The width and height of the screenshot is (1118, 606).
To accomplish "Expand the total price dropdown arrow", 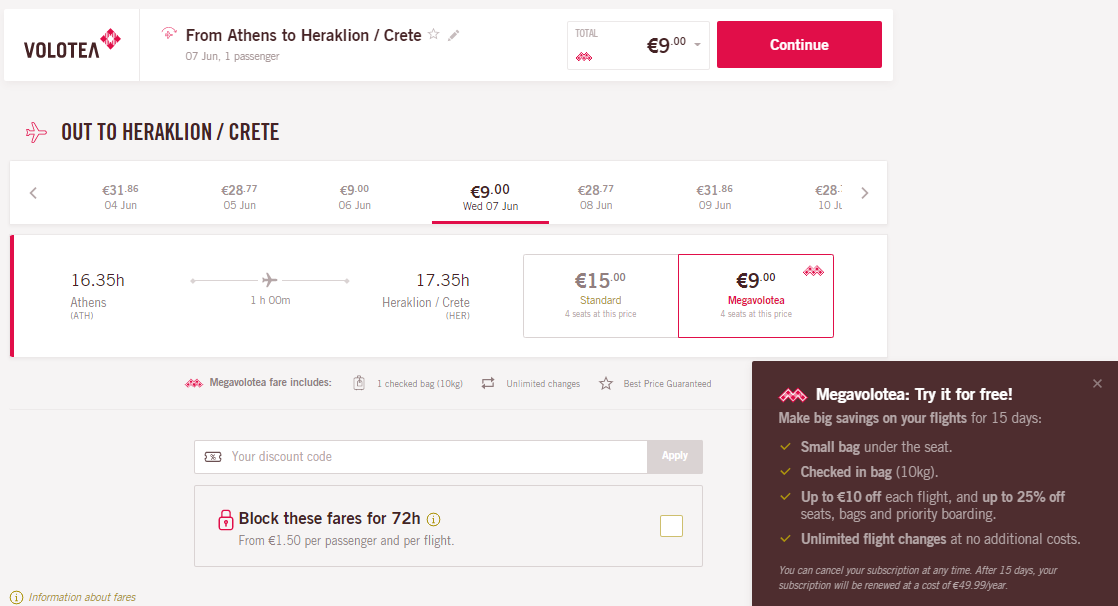I will click(697, 45).
